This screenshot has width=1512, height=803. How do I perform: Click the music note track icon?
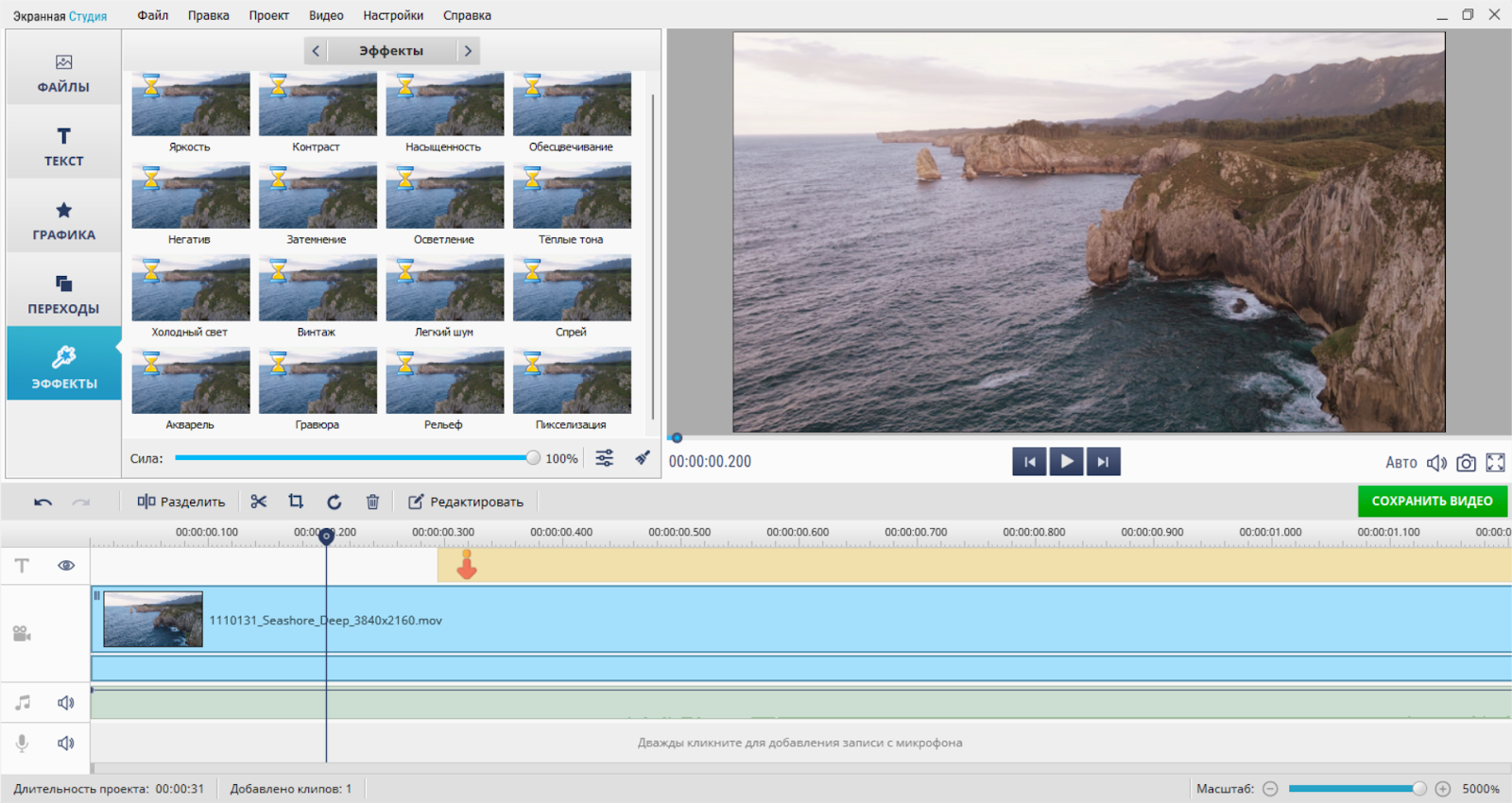tap(23, 703)
